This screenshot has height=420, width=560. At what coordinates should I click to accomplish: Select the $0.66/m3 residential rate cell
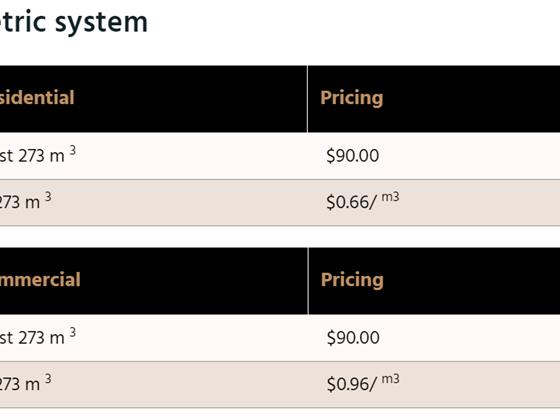click(434, 202)
